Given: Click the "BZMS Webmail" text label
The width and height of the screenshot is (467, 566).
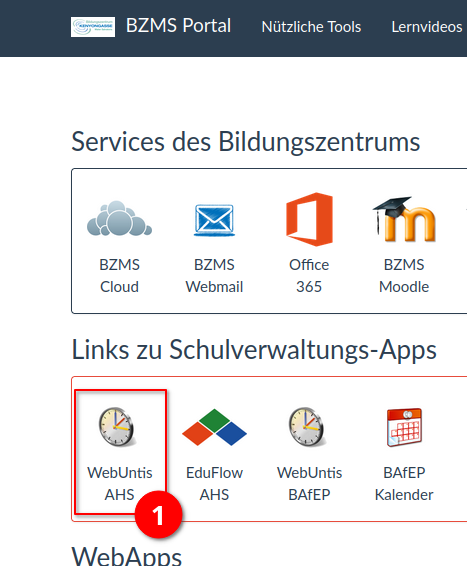Looking at the screenshot, I should pyautogui.click(x=214, y=276).
